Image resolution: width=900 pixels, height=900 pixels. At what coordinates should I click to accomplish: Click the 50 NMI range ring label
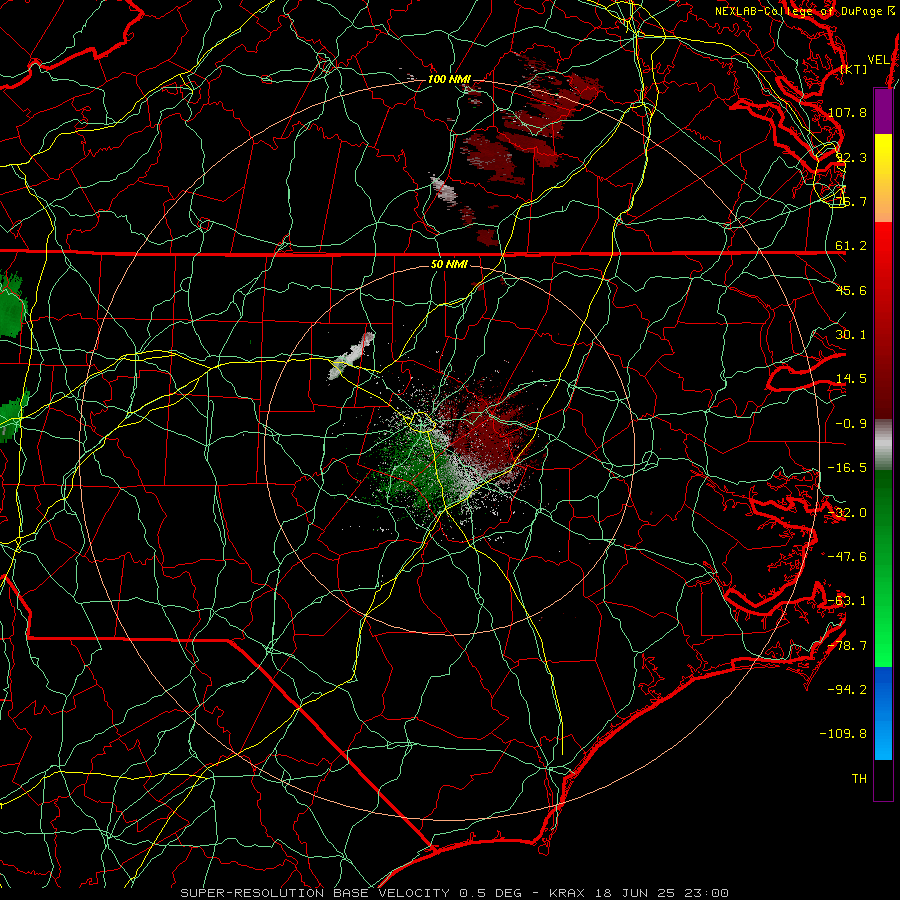(449, 264)
